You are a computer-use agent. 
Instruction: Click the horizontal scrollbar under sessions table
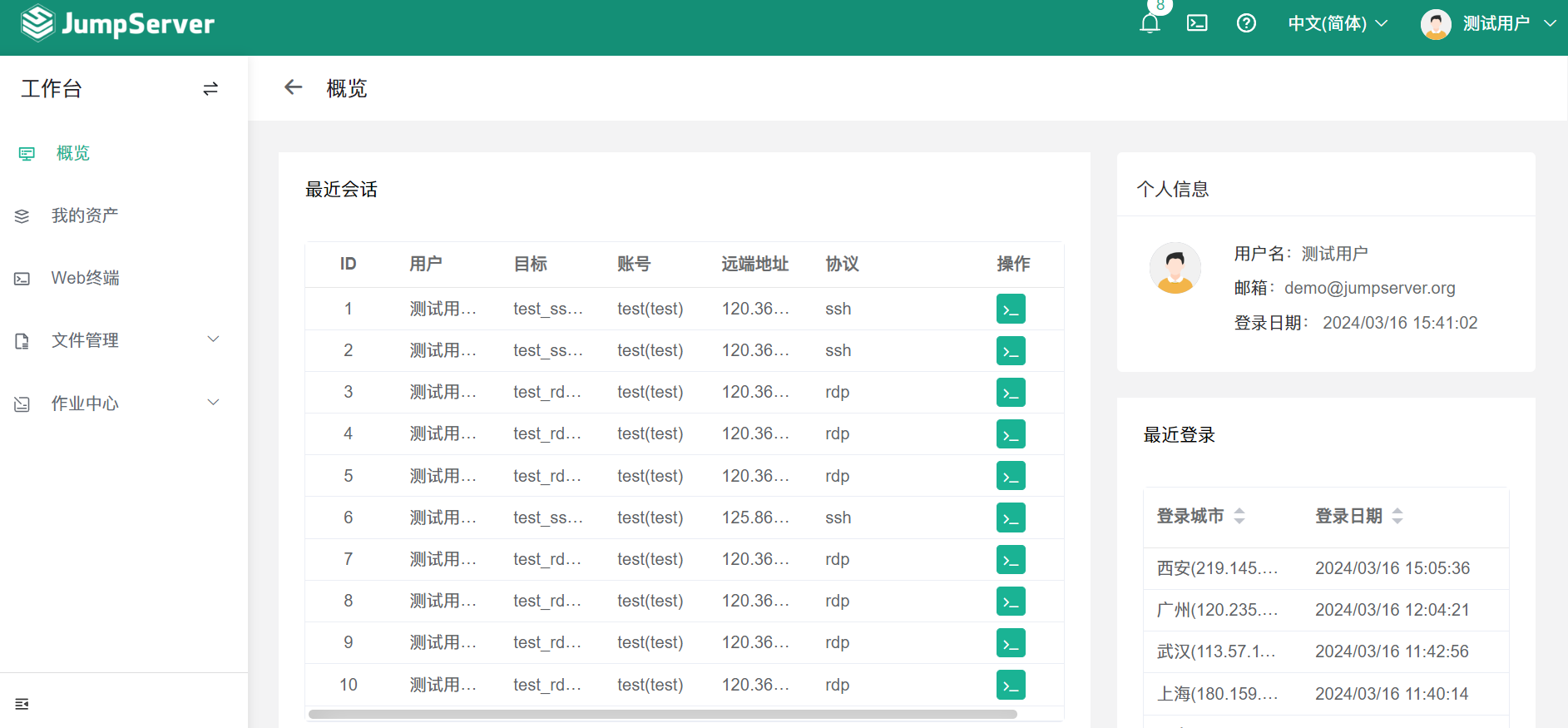pos(663,714)
